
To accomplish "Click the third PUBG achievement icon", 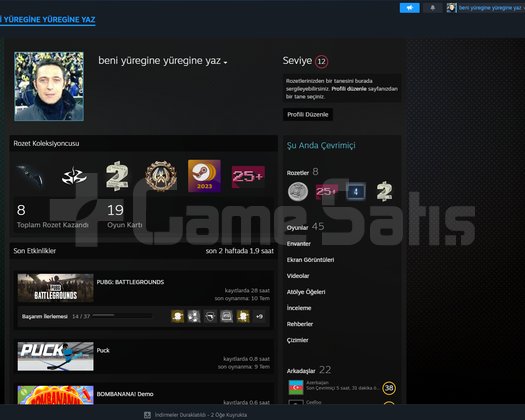I will [x=210, y=316].
